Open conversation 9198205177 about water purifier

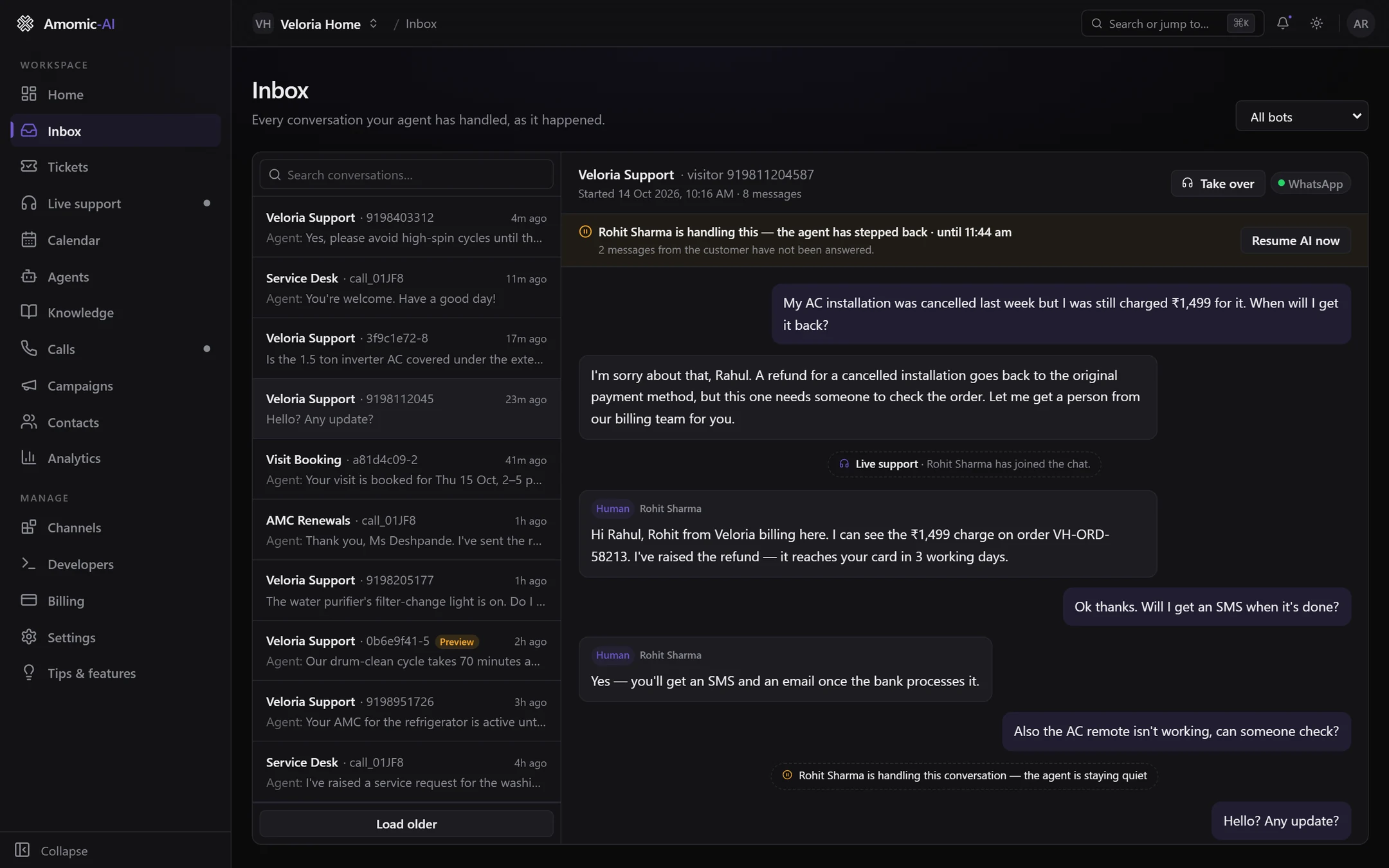[406, 590]
